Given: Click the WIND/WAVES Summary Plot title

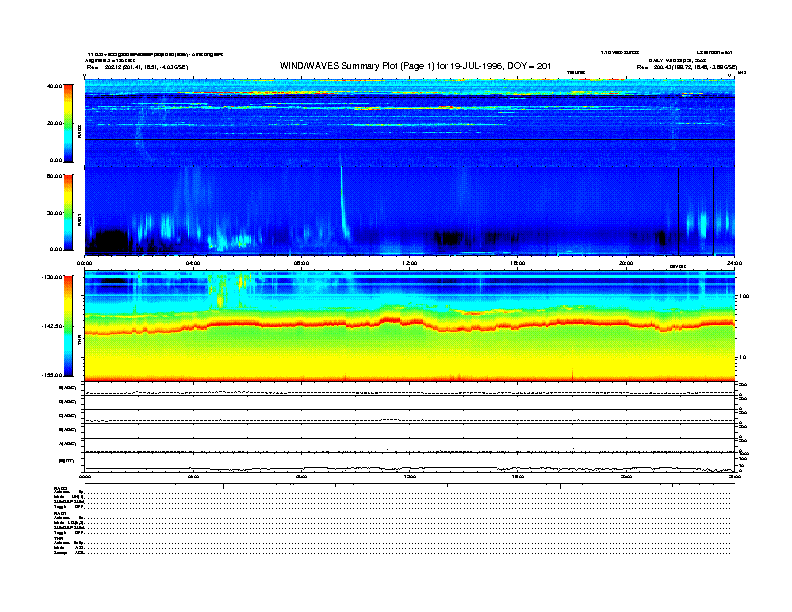Looking at the screenshot, I should (x=415, y=66).
